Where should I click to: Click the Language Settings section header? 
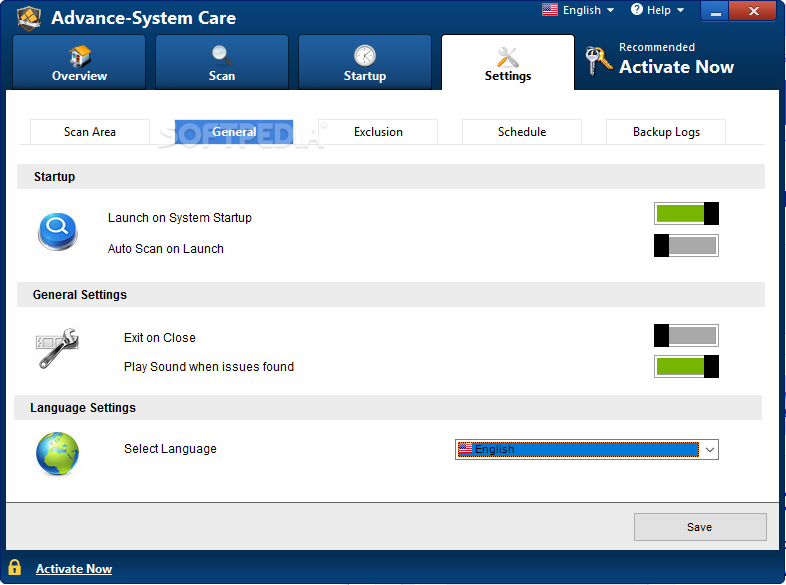click(388, 408)
